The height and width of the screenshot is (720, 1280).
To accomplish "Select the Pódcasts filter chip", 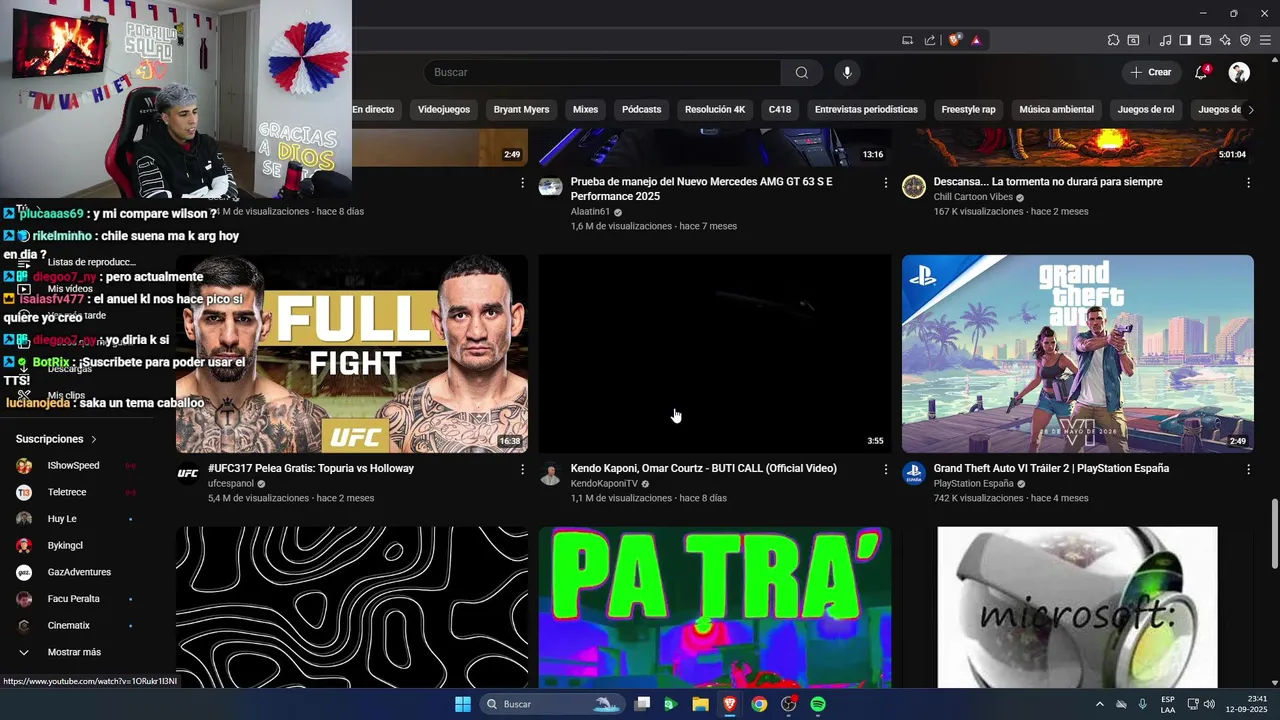I will tap(641, 109).
